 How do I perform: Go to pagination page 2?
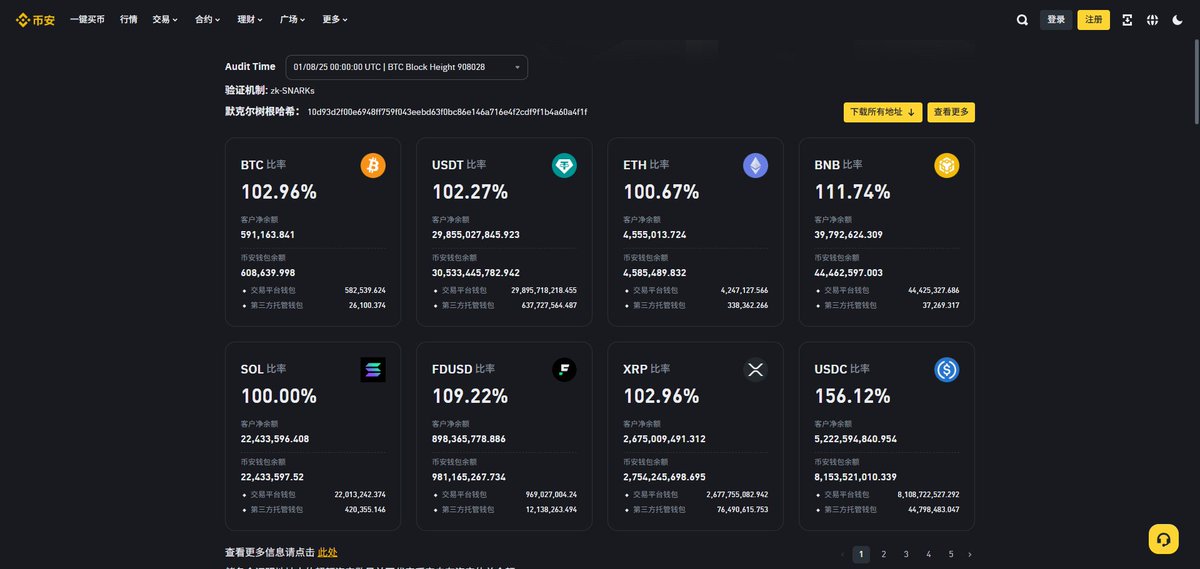click(x=884, y=554)
